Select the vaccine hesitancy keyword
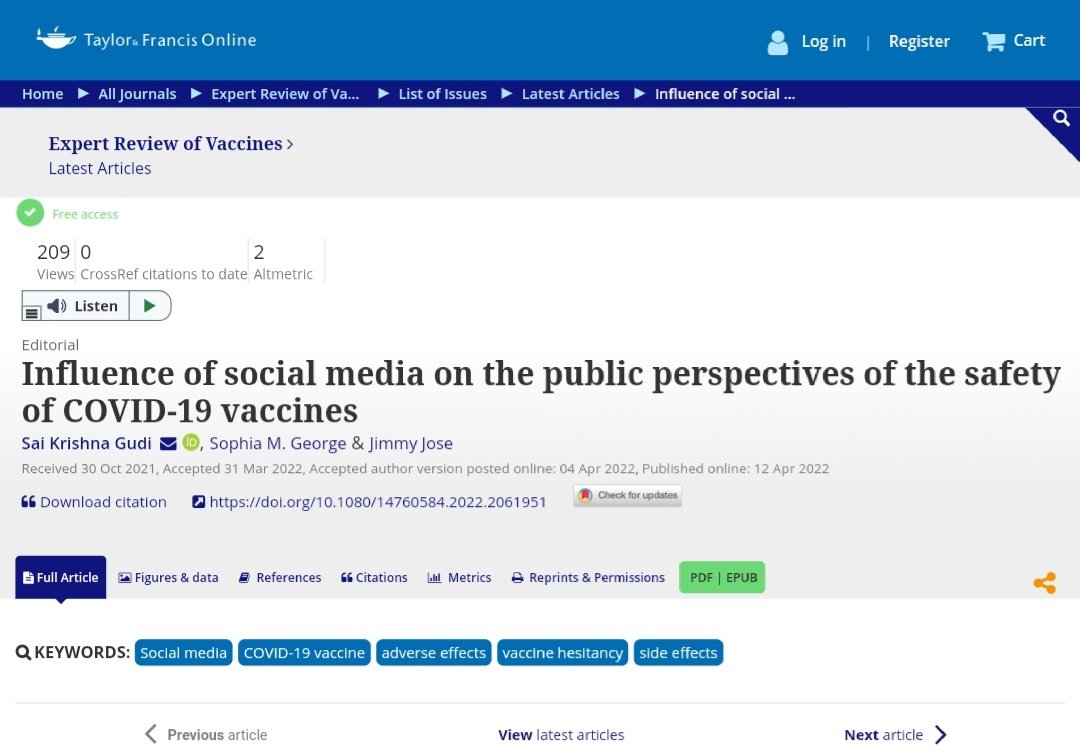This screenshot has height=754, width=1080. 562,652
